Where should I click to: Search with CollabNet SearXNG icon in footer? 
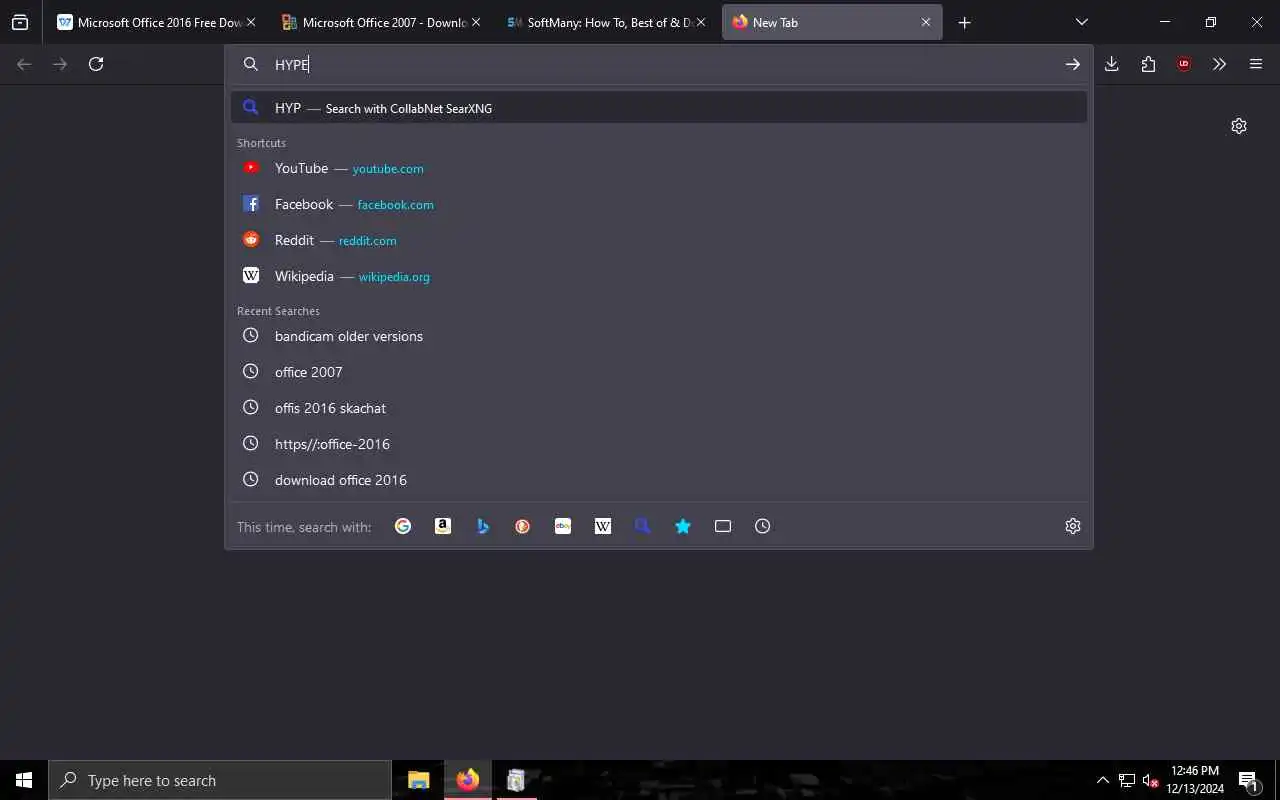click(x=643, y=526)
